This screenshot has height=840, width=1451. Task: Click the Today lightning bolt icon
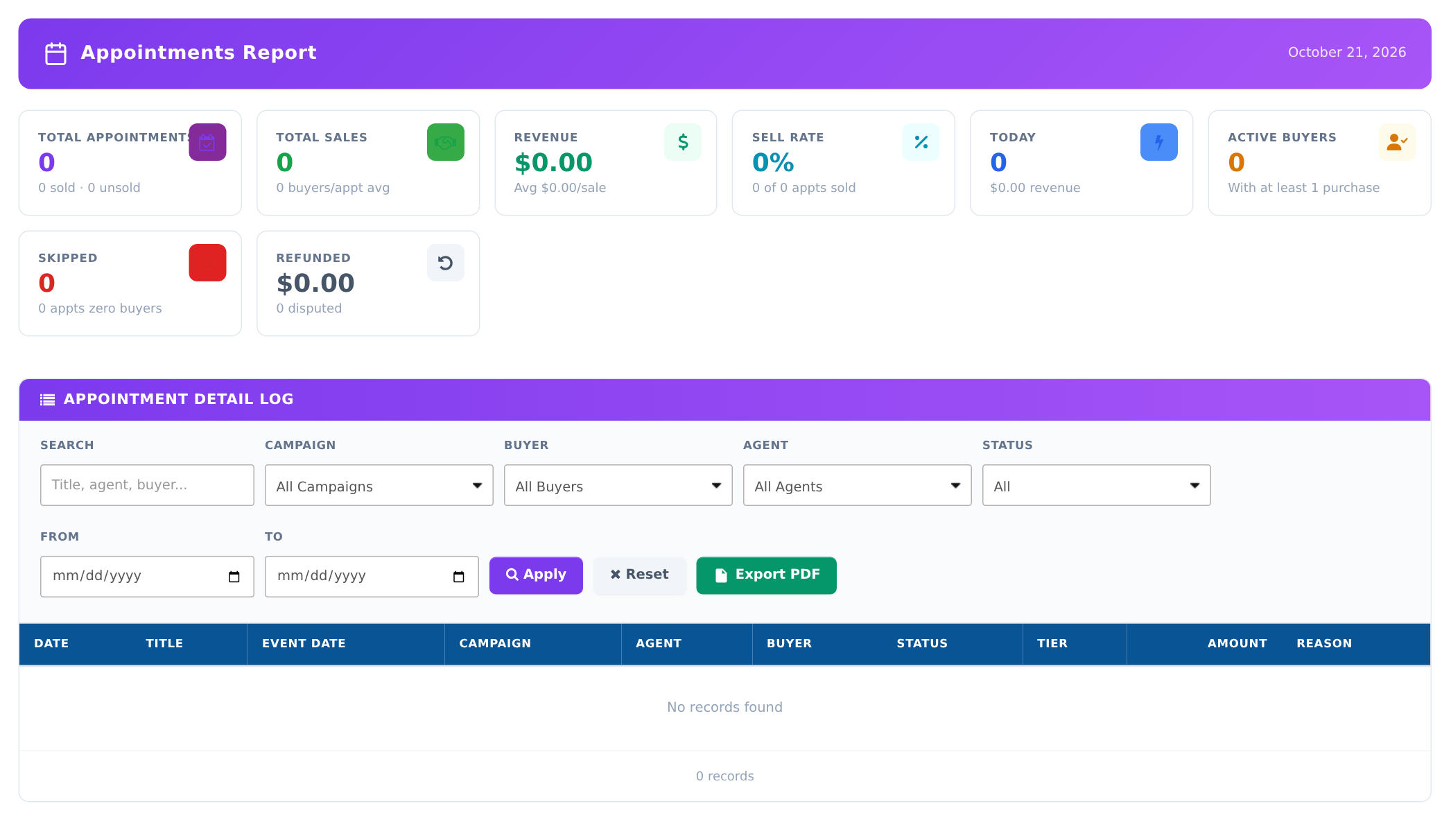(x=1159, y=142)
